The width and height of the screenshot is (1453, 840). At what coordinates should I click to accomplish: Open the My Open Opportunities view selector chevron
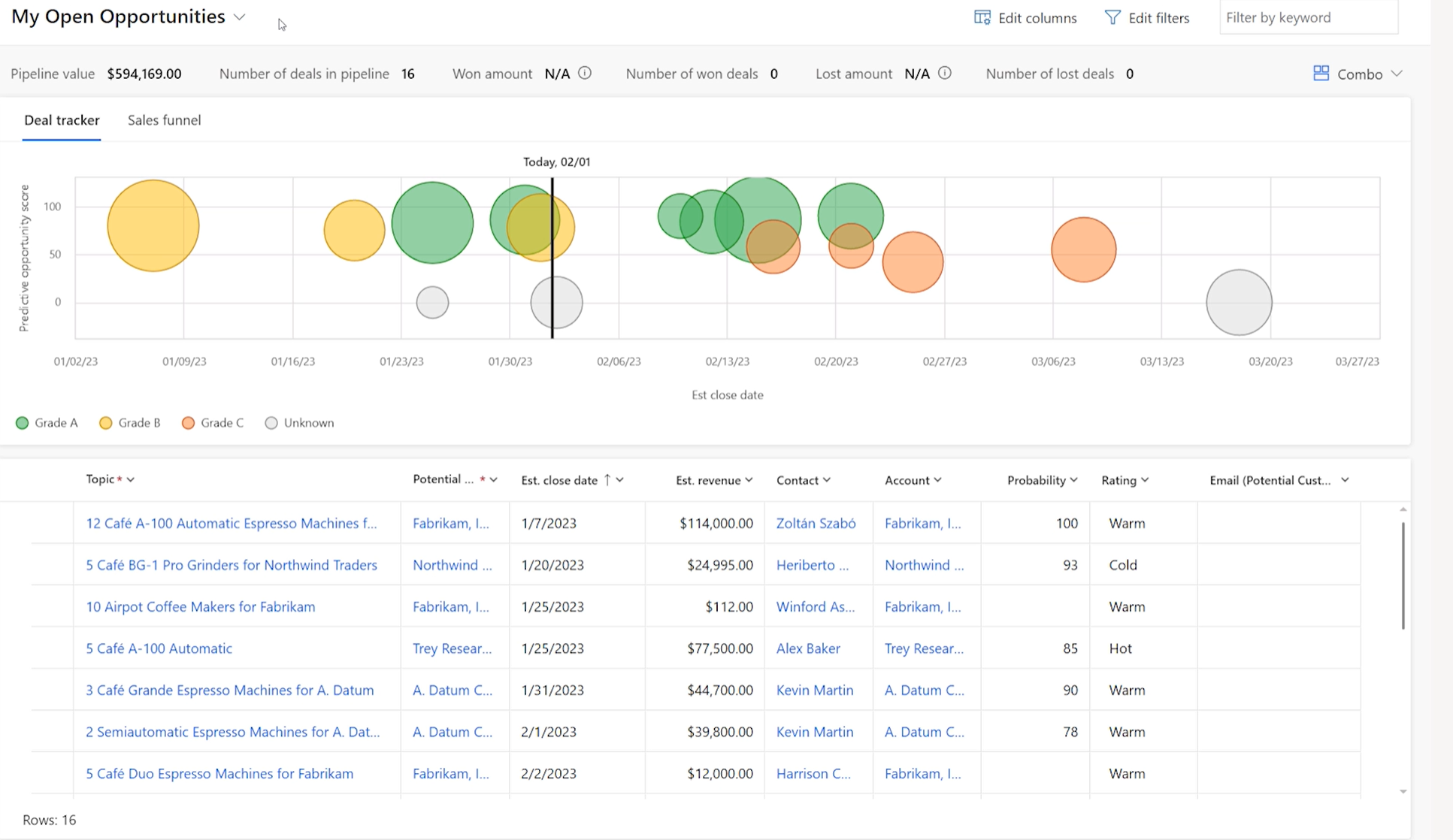point(239,17)
